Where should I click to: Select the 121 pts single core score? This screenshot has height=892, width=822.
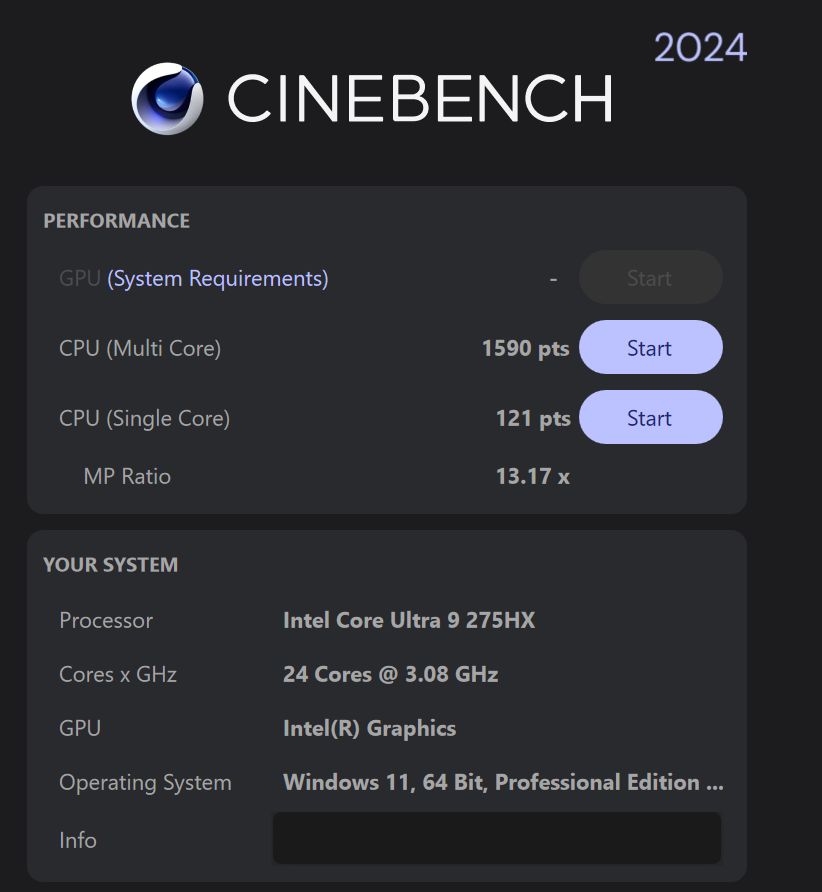pos(532,418)
